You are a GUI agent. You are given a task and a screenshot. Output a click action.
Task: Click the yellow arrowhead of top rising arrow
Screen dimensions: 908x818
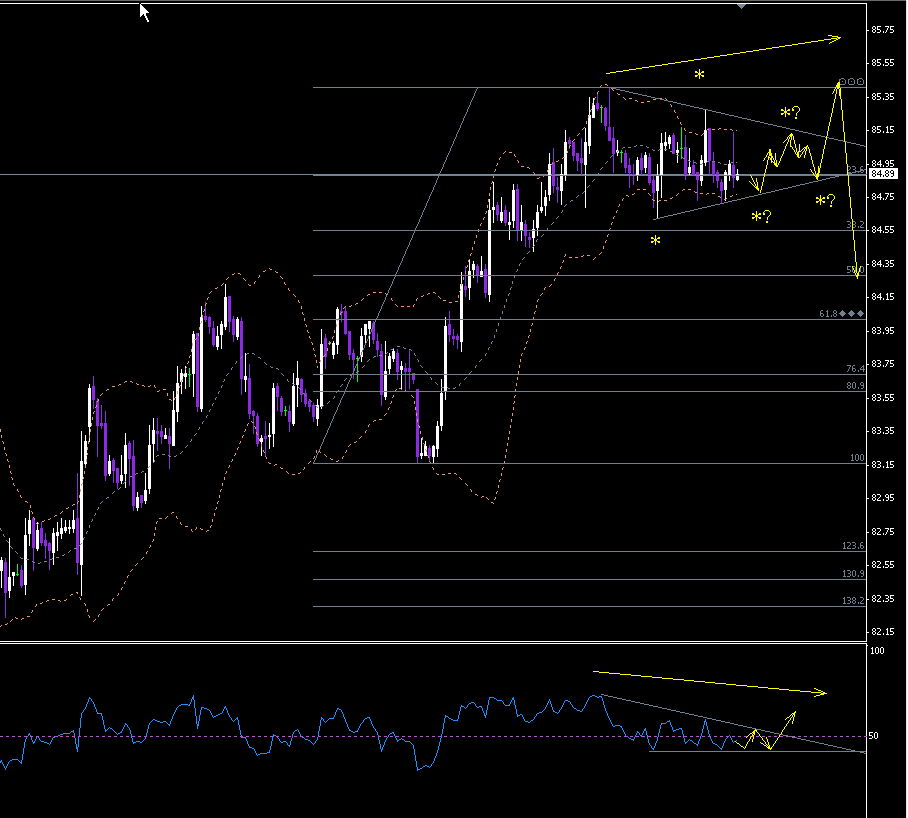click(836, 39)
